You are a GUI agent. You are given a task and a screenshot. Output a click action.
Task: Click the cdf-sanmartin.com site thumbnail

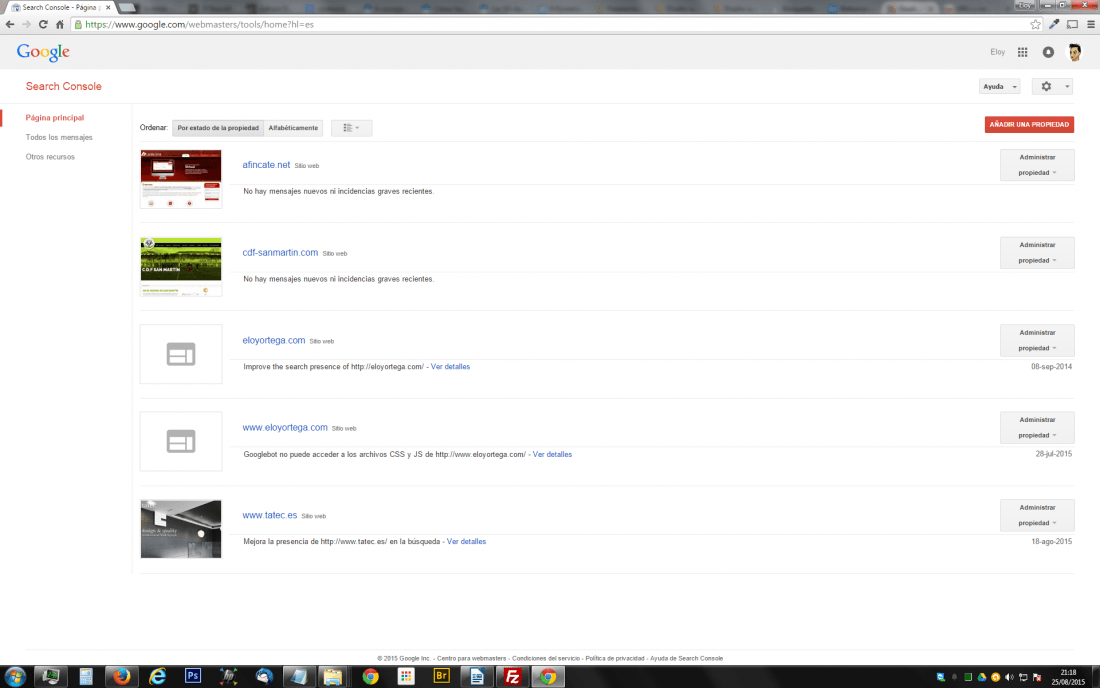tap(181, 267)
